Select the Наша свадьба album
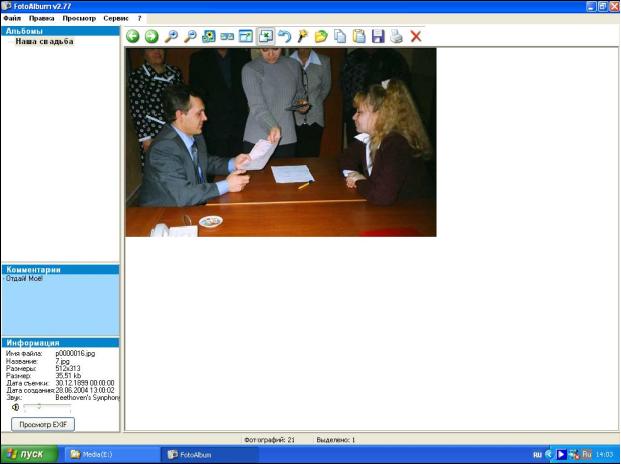Screen dimensions: 621x464 pyautogui.click(x=44, y=42)
